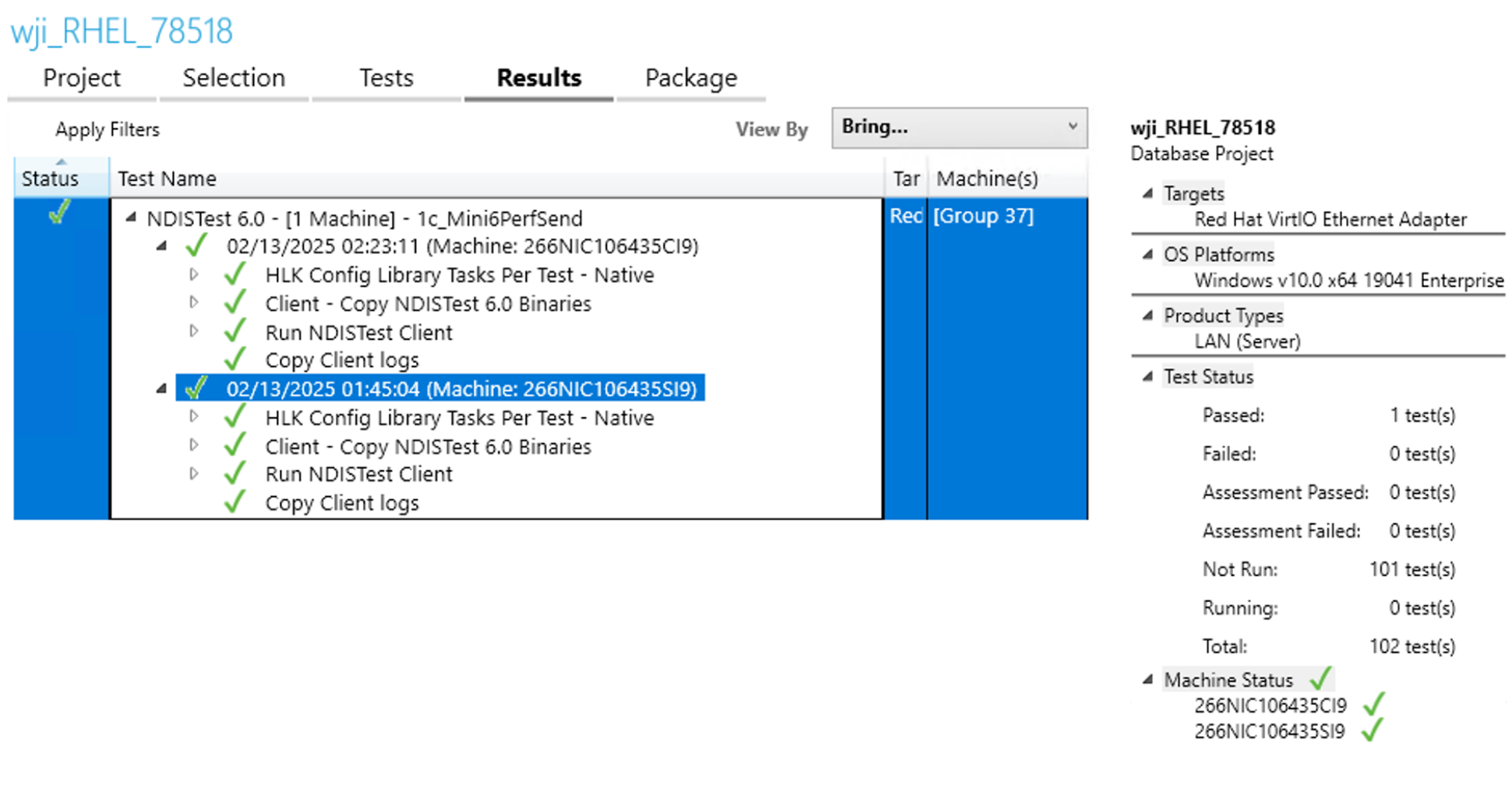This screenshot has width=1512, height=789.
Task: Click the Machine Status header checkmark icon
Action: tap(1320, 679)
